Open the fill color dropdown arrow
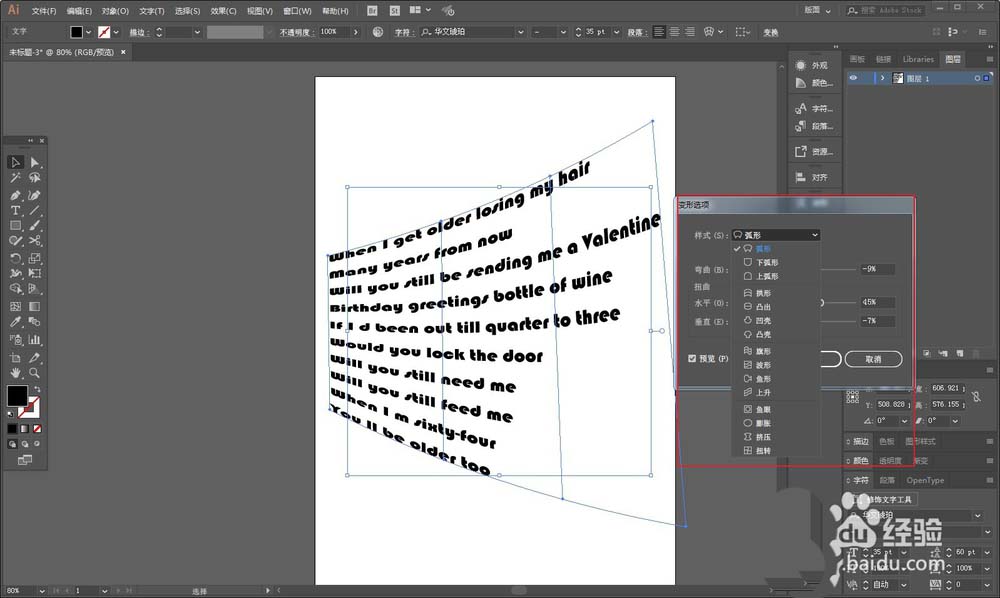 89,32
